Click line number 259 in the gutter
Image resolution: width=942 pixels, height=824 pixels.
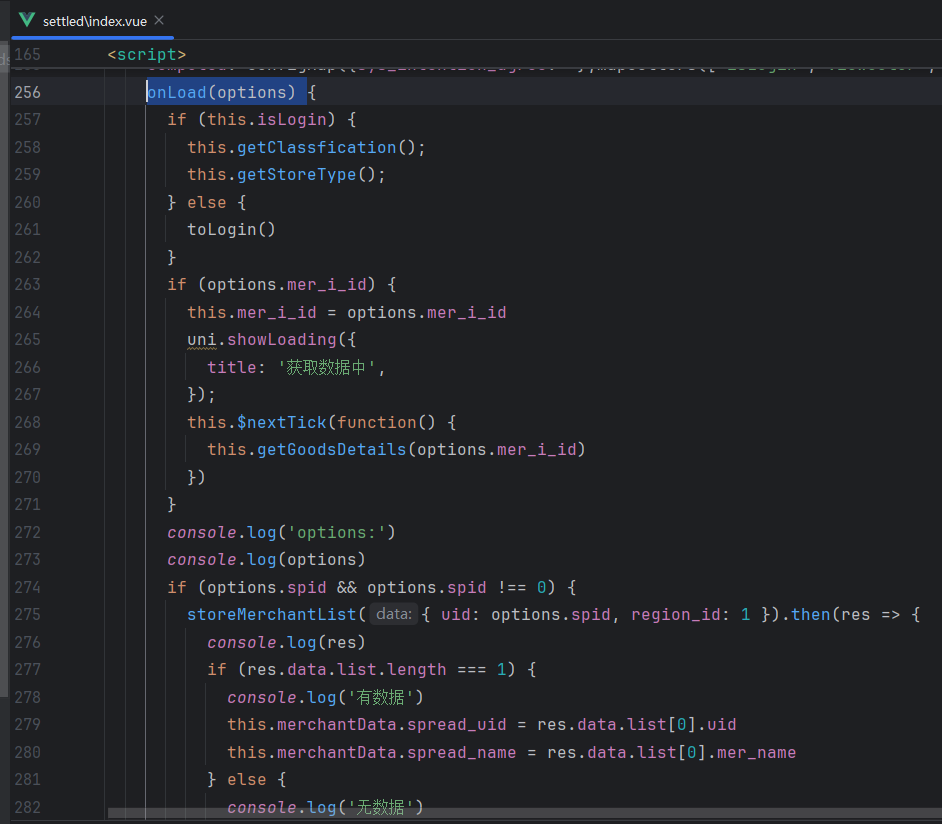click(x=28, y=175)
